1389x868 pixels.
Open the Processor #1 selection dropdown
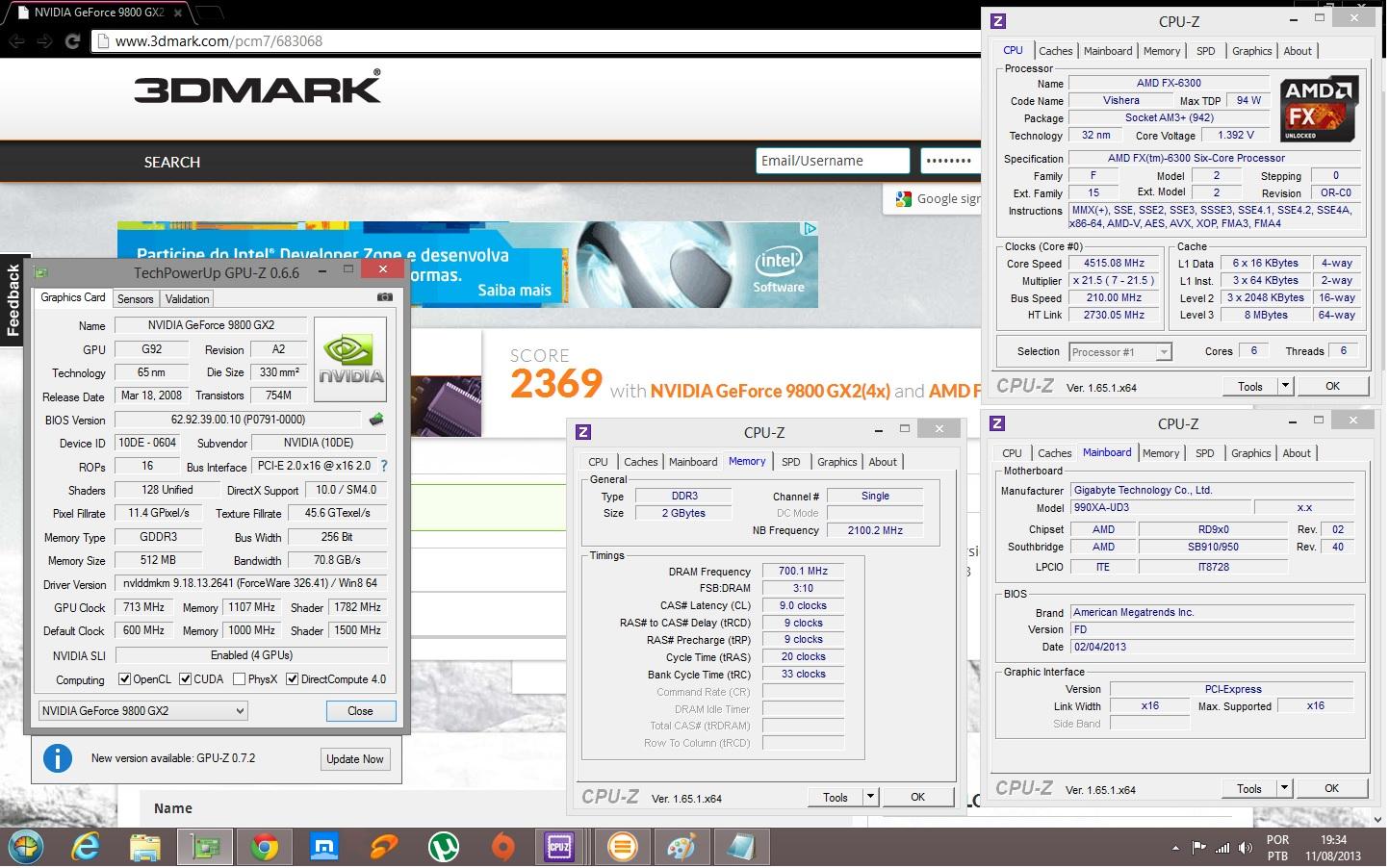pyautogui.click(x=1120, y=352)
